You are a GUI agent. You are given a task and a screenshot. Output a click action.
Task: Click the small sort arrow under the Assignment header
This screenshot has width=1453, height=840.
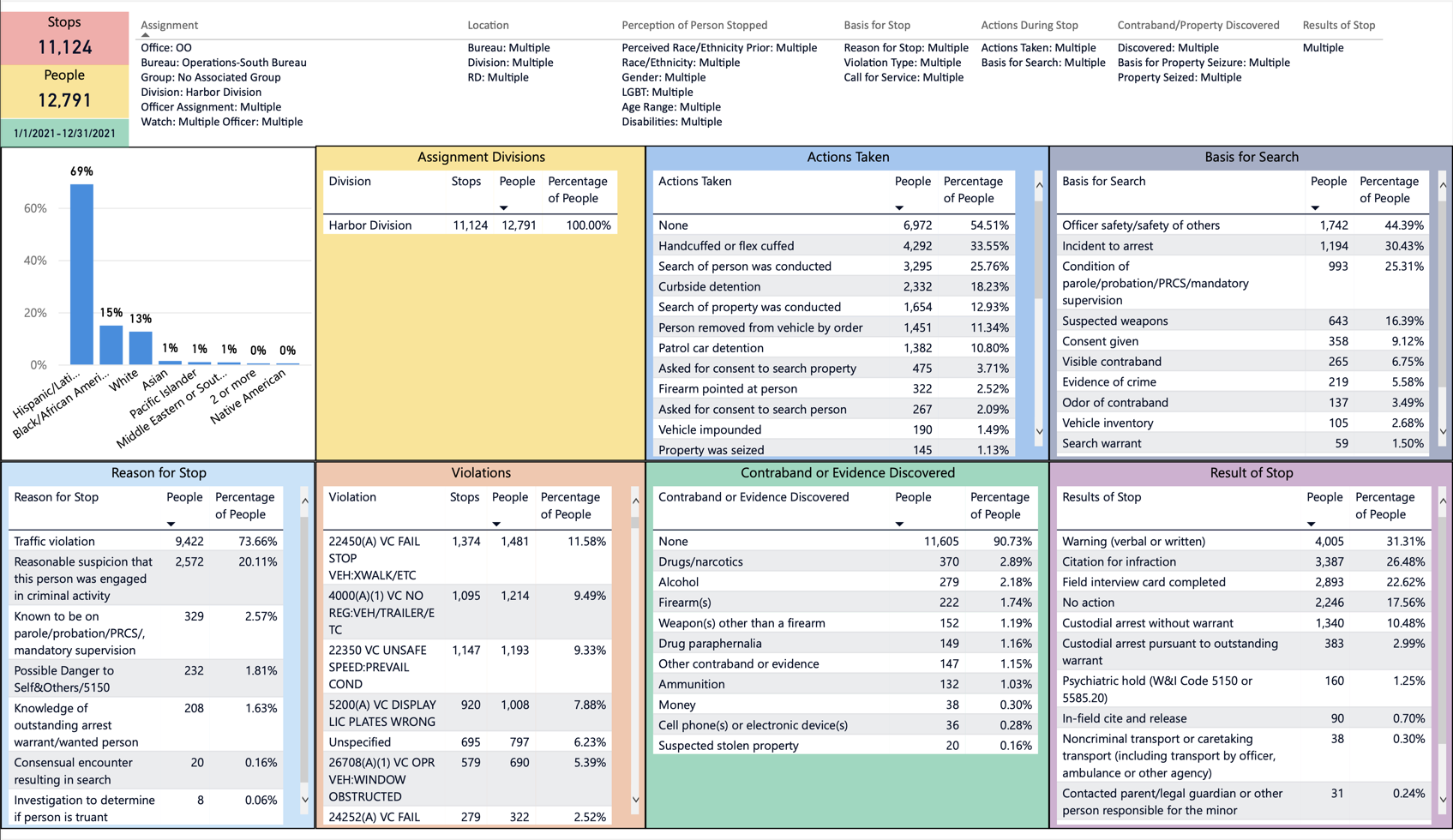coord(145,35)
